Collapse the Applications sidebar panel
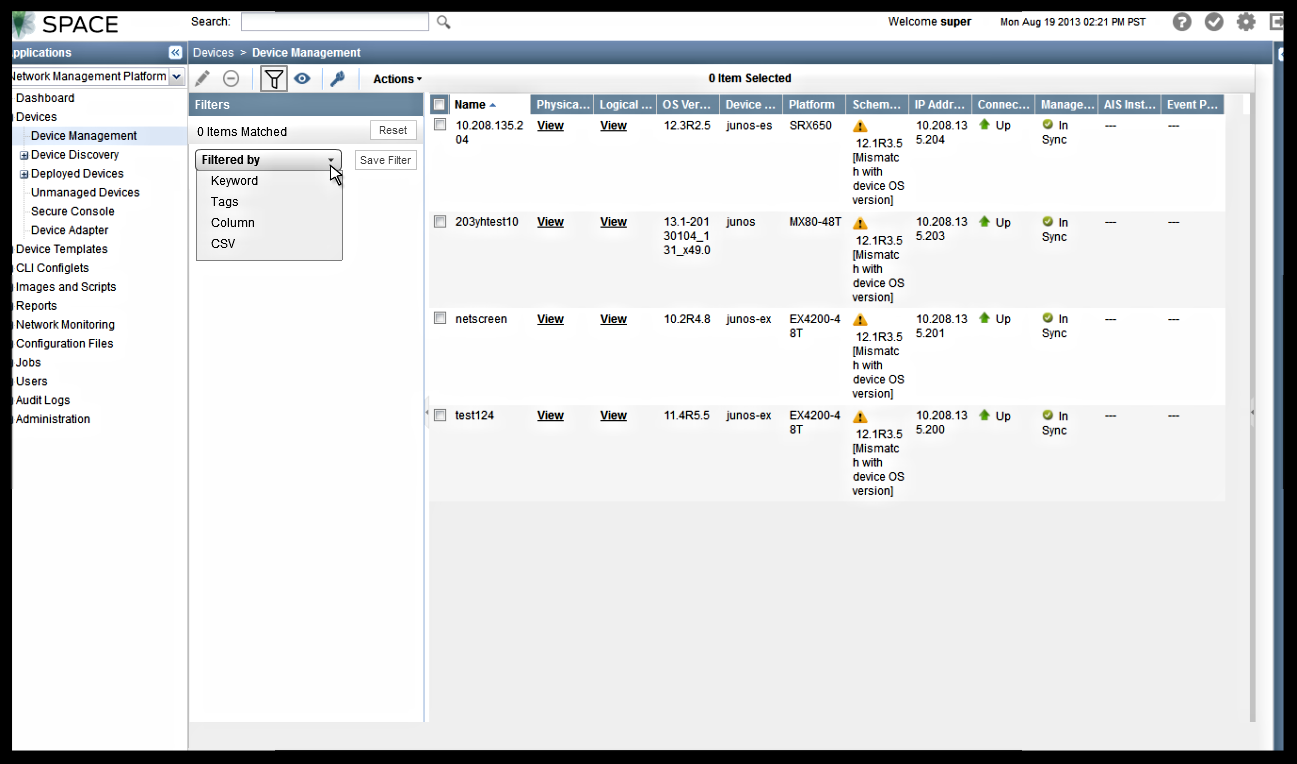This screenshot has height=764, width=1297. [176, 52]
